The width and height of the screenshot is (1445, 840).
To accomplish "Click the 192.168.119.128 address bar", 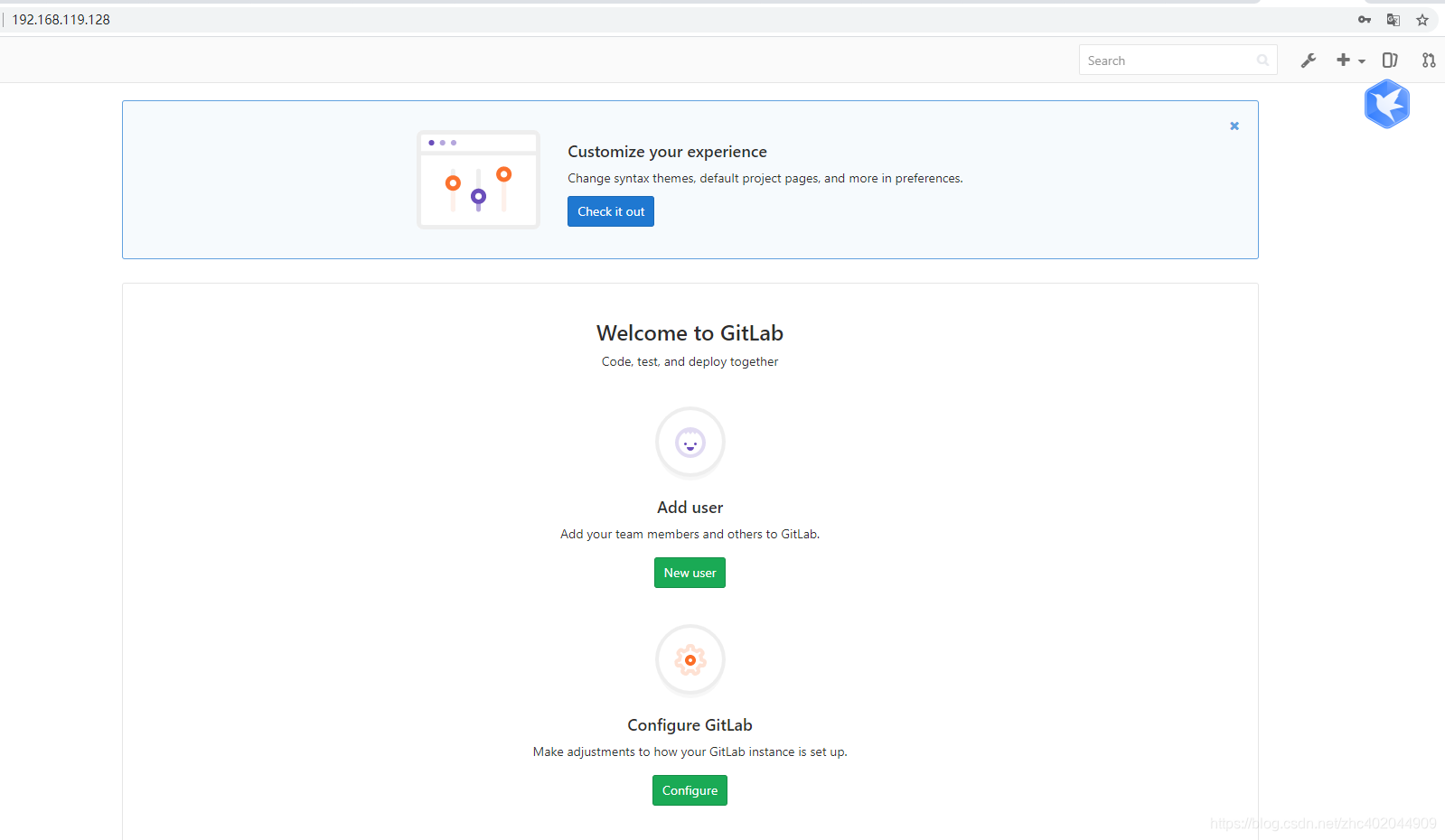I will click(x=61, y=19).
